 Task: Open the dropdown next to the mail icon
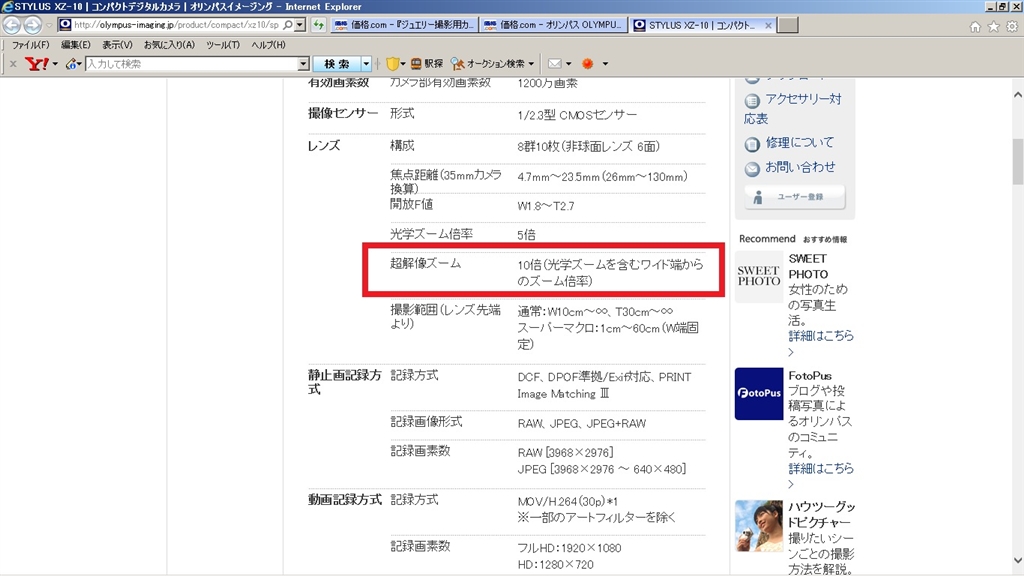click(569, 64)
